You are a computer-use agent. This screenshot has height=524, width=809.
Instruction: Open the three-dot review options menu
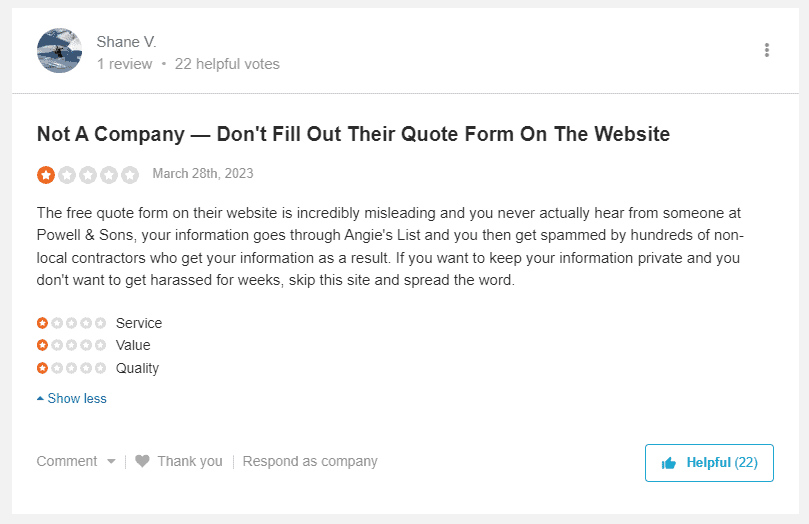[767, 50]
